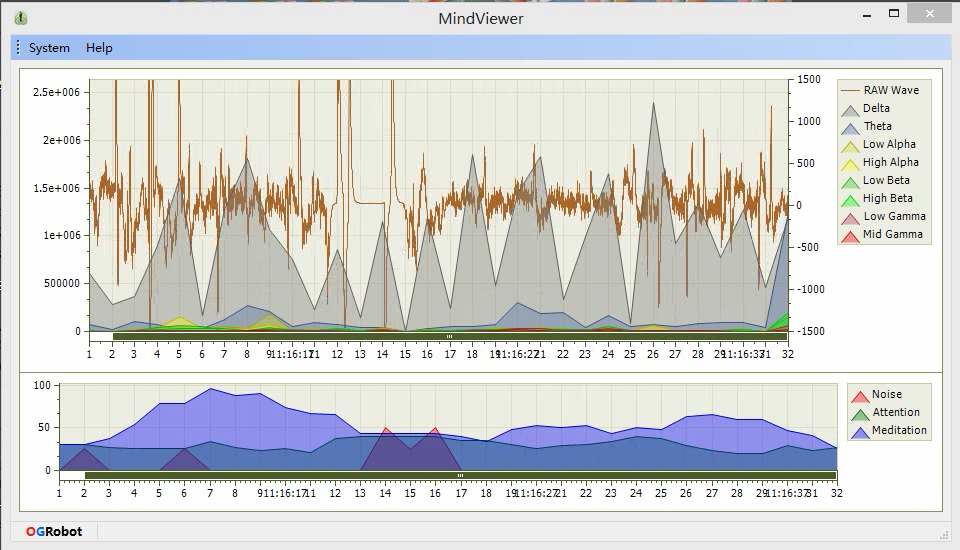The image size is (960, 550).
Task: Click the Low Beta legend triangle icon
Action: click(x=850, y=182)
